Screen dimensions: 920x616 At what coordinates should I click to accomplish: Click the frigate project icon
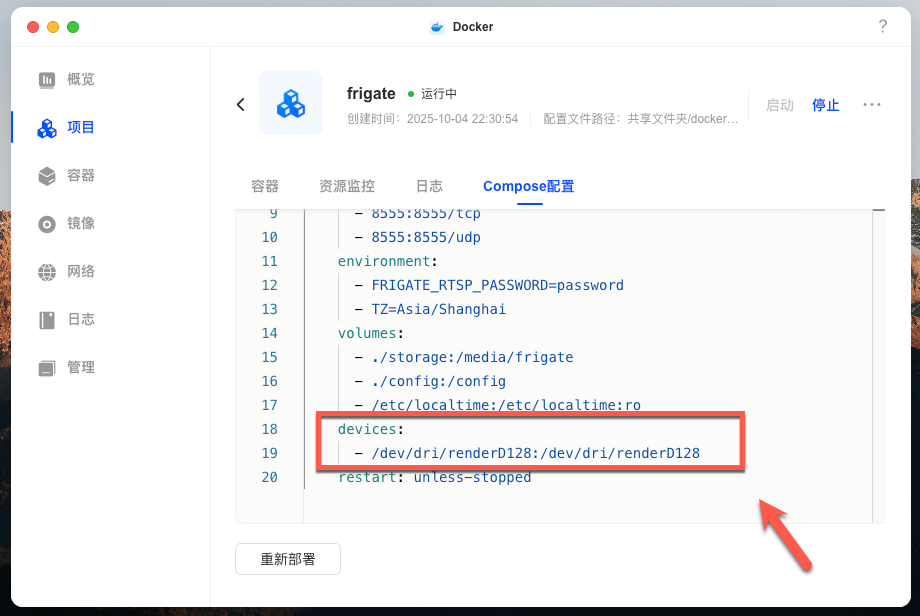coord(291,103)
